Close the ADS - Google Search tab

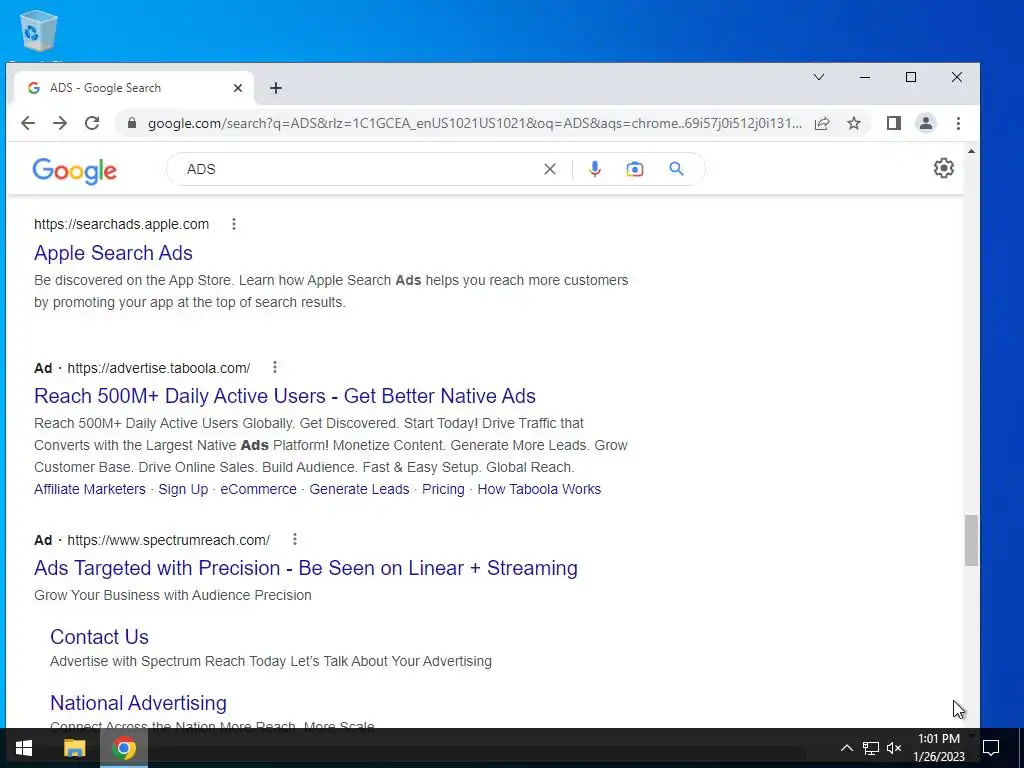(238, 88)
